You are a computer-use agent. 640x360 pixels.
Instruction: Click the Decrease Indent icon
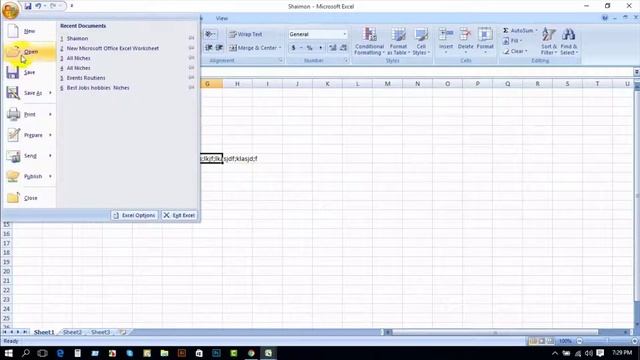(x=209, y=48)
